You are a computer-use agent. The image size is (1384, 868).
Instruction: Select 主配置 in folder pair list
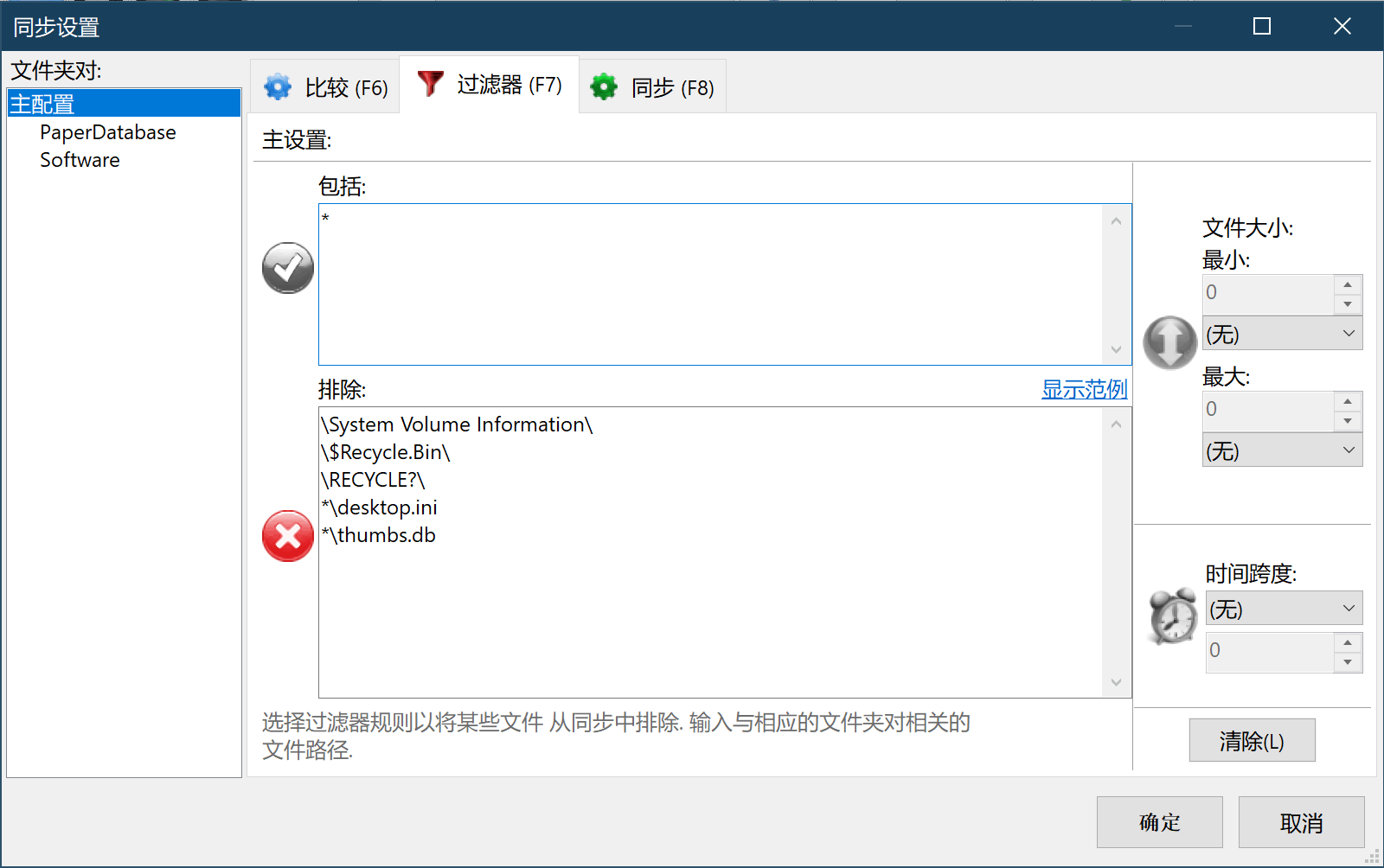click(x=124, y=104)
